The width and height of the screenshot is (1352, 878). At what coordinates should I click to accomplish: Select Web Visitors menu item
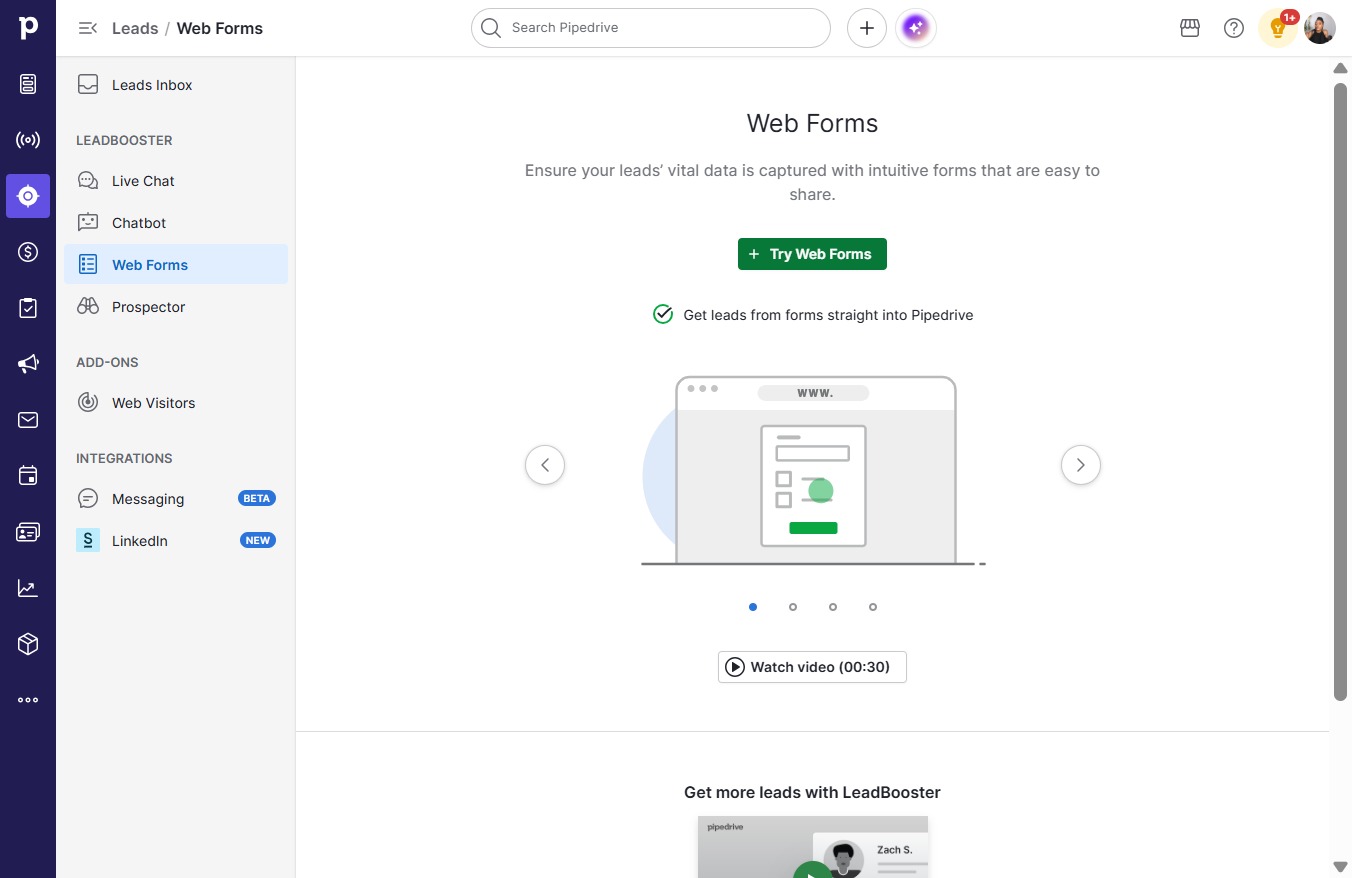coord(176,403)
